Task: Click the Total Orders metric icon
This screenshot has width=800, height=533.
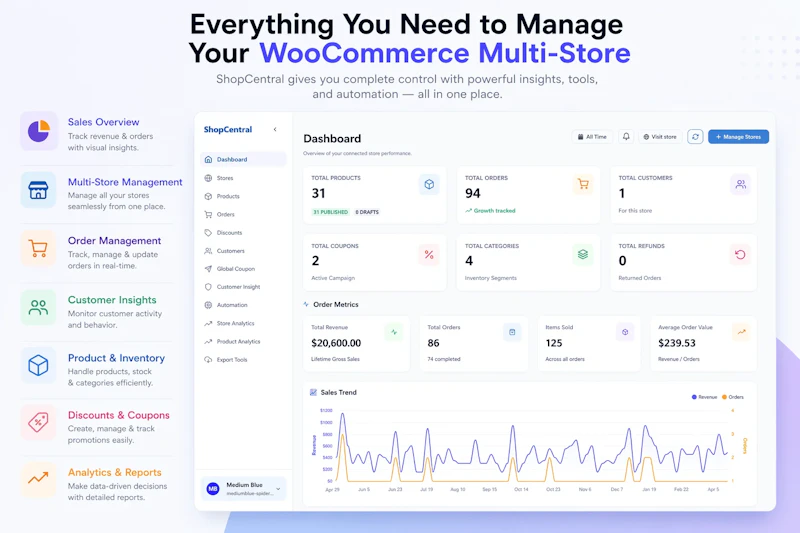Action: [x=512, y=332]
